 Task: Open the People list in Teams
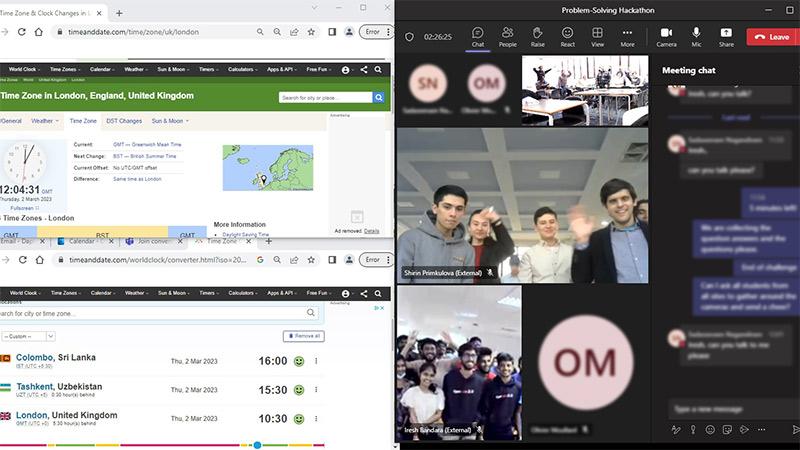tap(507, 37)
